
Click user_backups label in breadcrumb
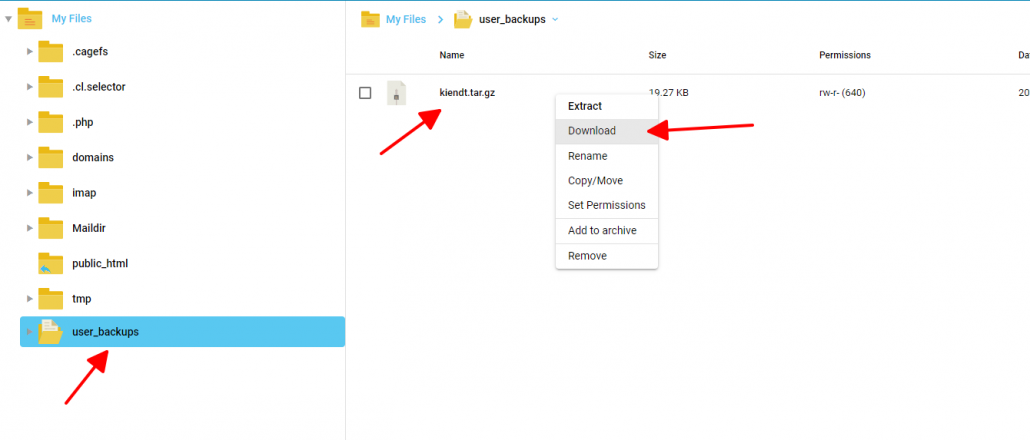pyautogui.click(x=512, y=20)
